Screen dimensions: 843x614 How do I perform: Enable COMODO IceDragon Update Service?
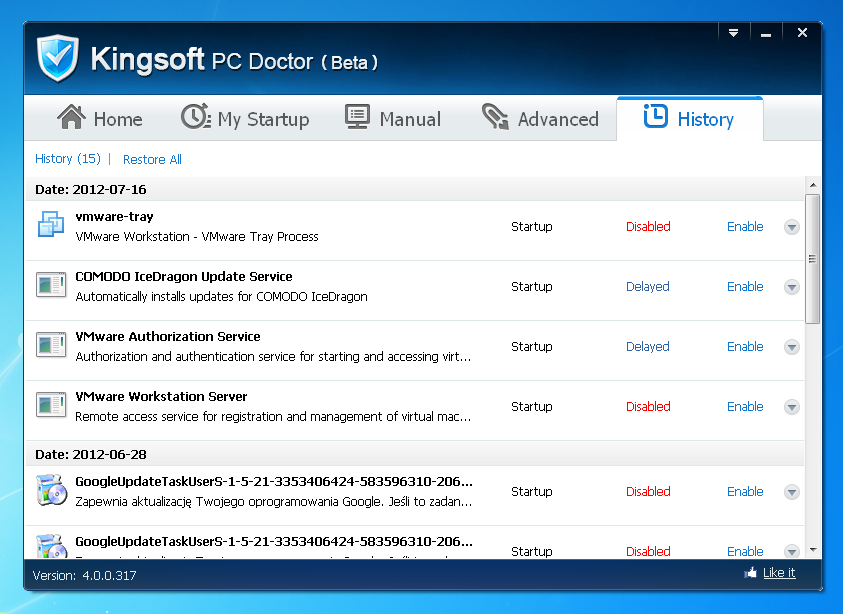745,287
